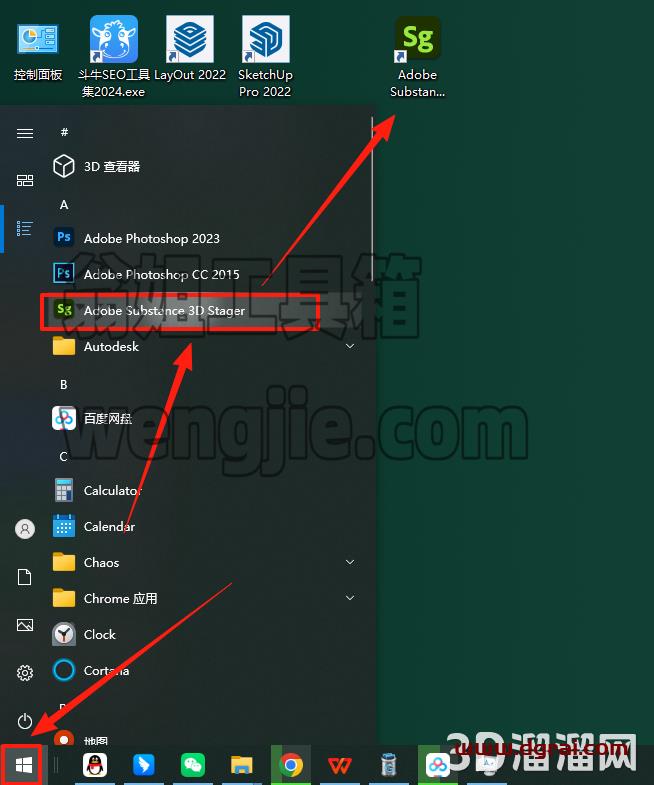Click the letter B section header

click(x=64, y=384)
